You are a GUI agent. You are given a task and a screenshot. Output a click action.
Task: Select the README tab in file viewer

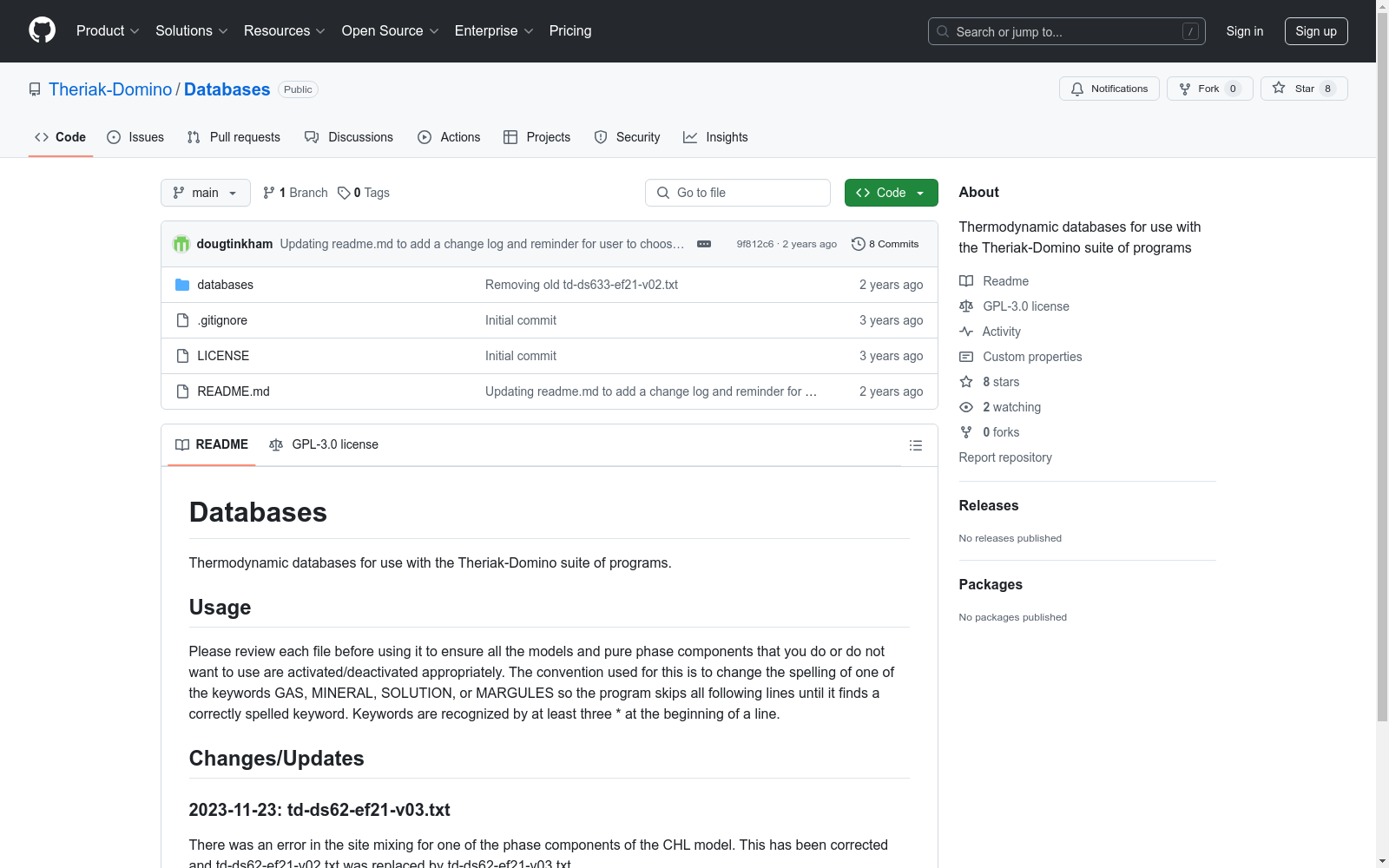(x=212, y=444)
